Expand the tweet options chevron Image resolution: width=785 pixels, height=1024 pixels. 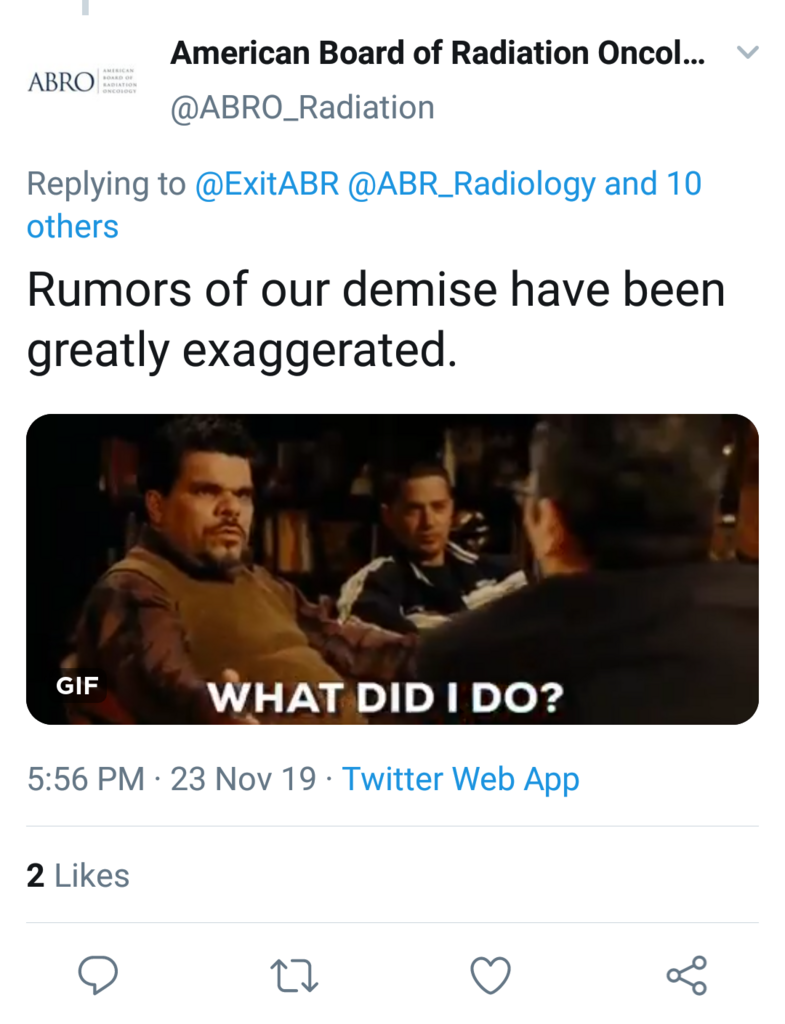point(747,52)
